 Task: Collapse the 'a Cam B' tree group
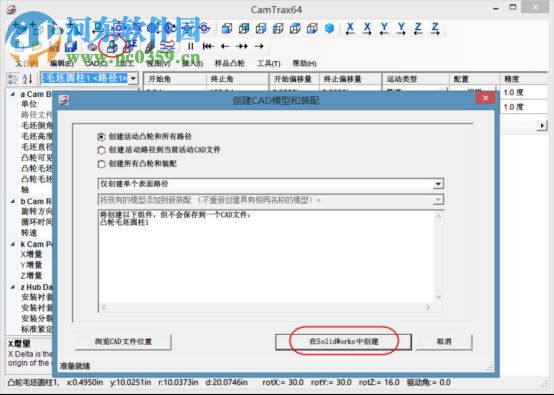13,94
